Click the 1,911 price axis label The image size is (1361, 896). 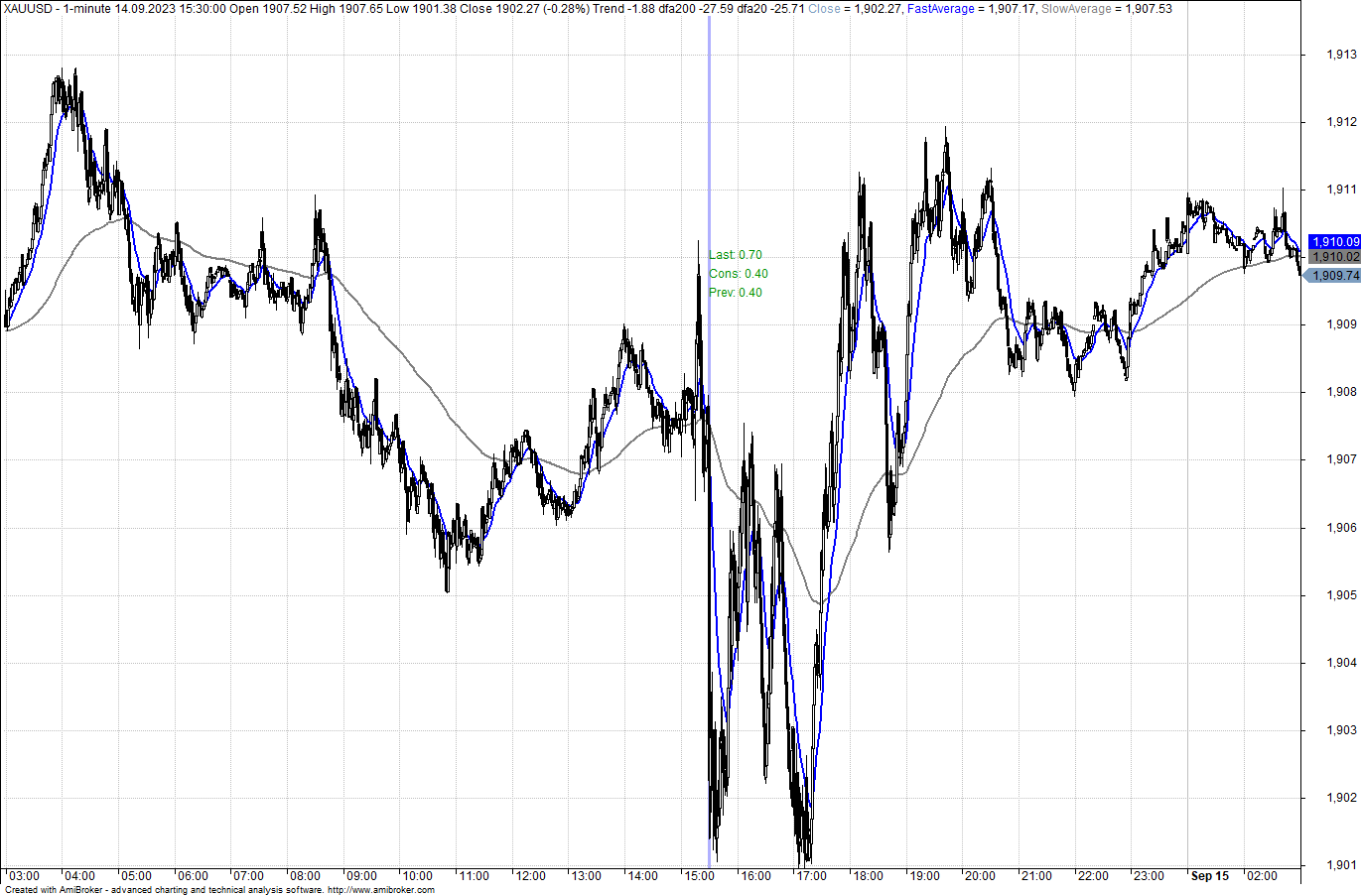[1341, 190]
